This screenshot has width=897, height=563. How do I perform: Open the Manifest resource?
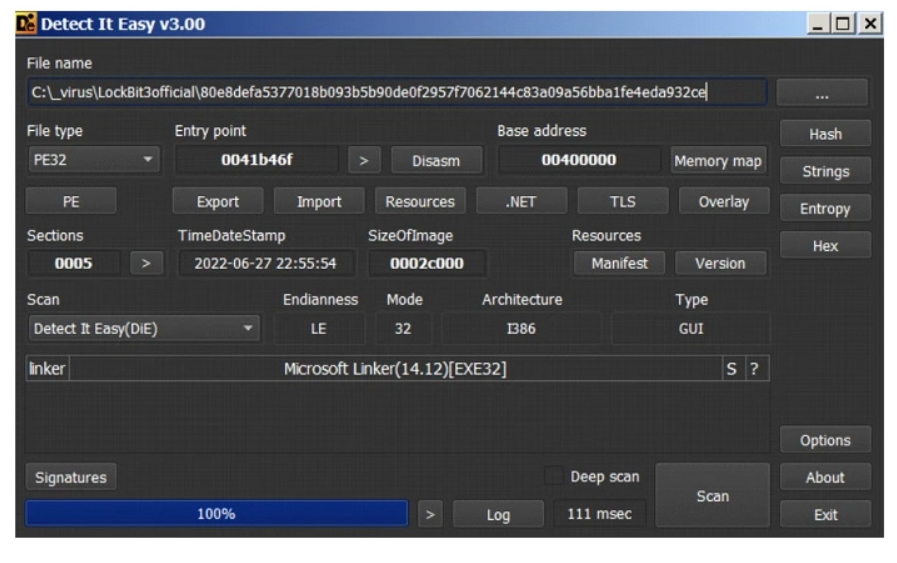[x=620, y=263]
